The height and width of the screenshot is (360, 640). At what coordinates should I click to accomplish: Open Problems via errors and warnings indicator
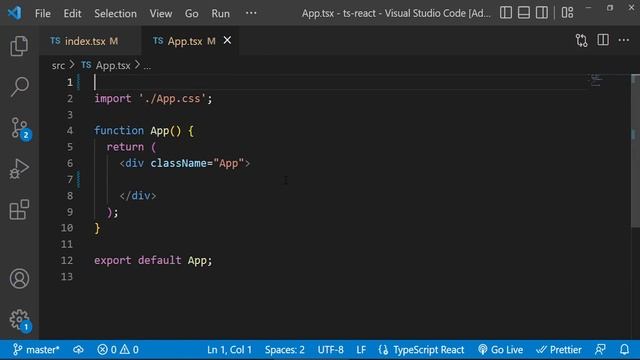[x=118, y=350]
